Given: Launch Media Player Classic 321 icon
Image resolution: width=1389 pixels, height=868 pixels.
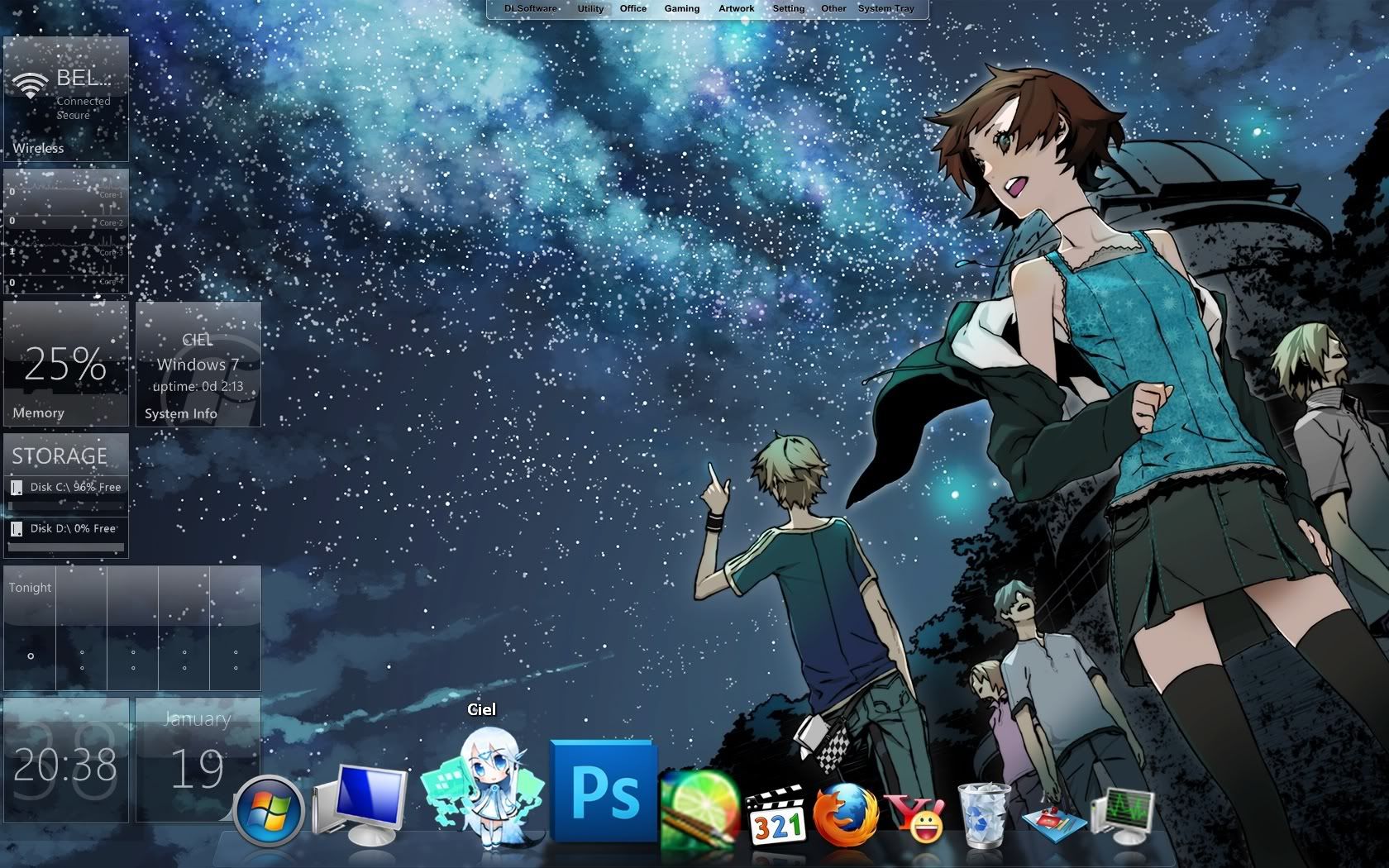Looking at the screenshot, I should (776, 814).
